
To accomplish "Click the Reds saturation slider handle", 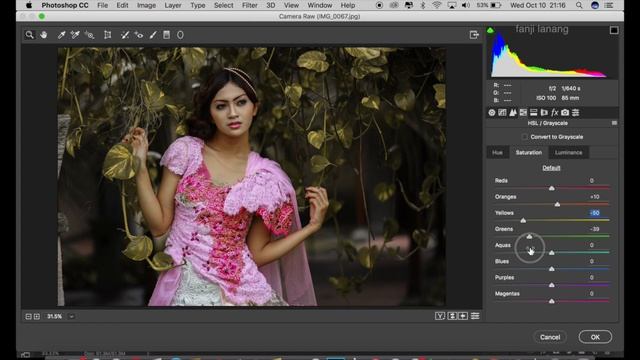I will coord(551,188).
